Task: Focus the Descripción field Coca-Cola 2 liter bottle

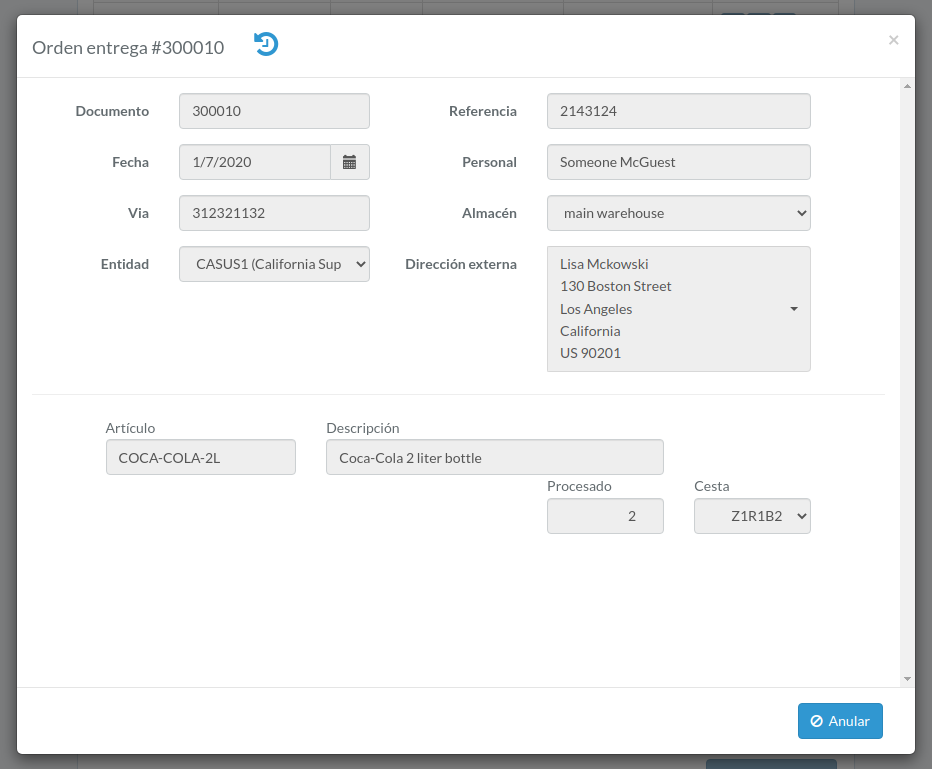Action: pos(495,457)
